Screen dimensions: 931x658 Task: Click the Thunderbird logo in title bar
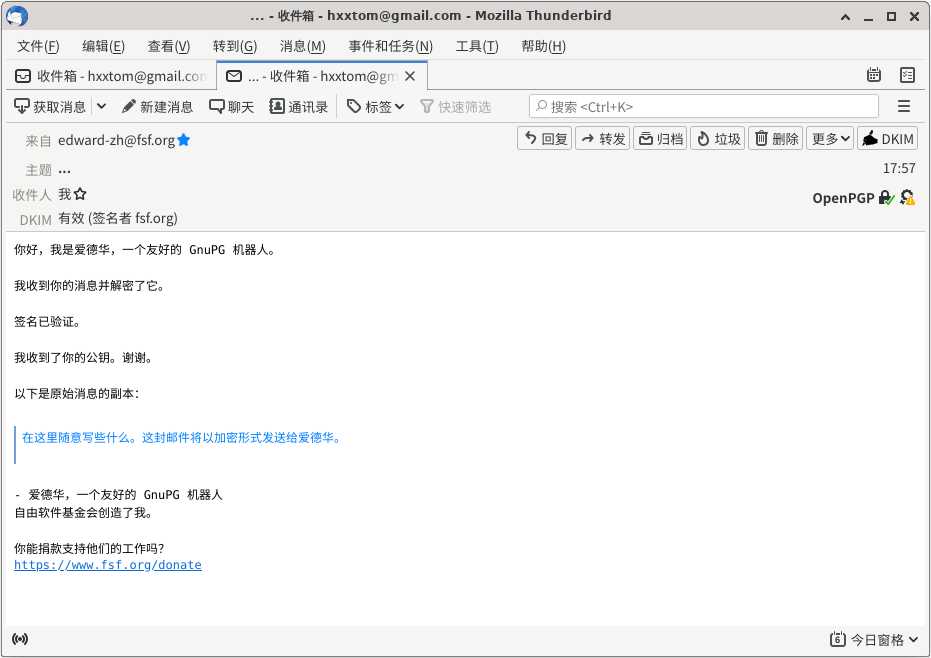click(17, 16)
